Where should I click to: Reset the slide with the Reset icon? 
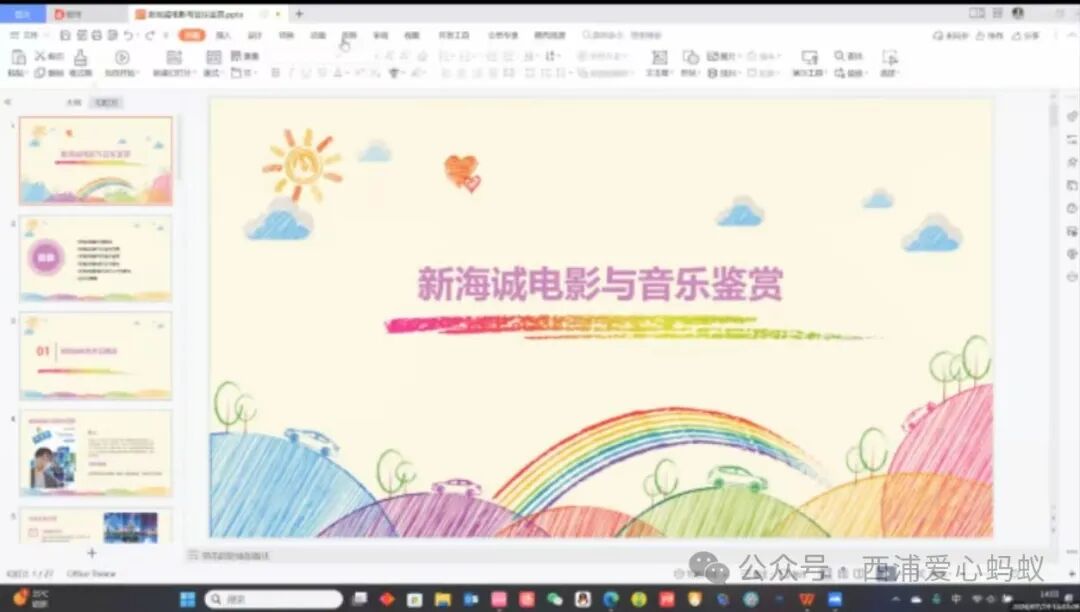[x=236, y=56]
